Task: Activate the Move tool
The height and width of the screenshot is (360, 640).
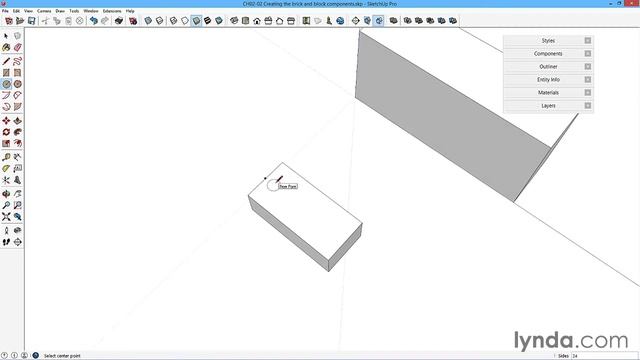Action: pyautogui.click(x=6, y=121)
